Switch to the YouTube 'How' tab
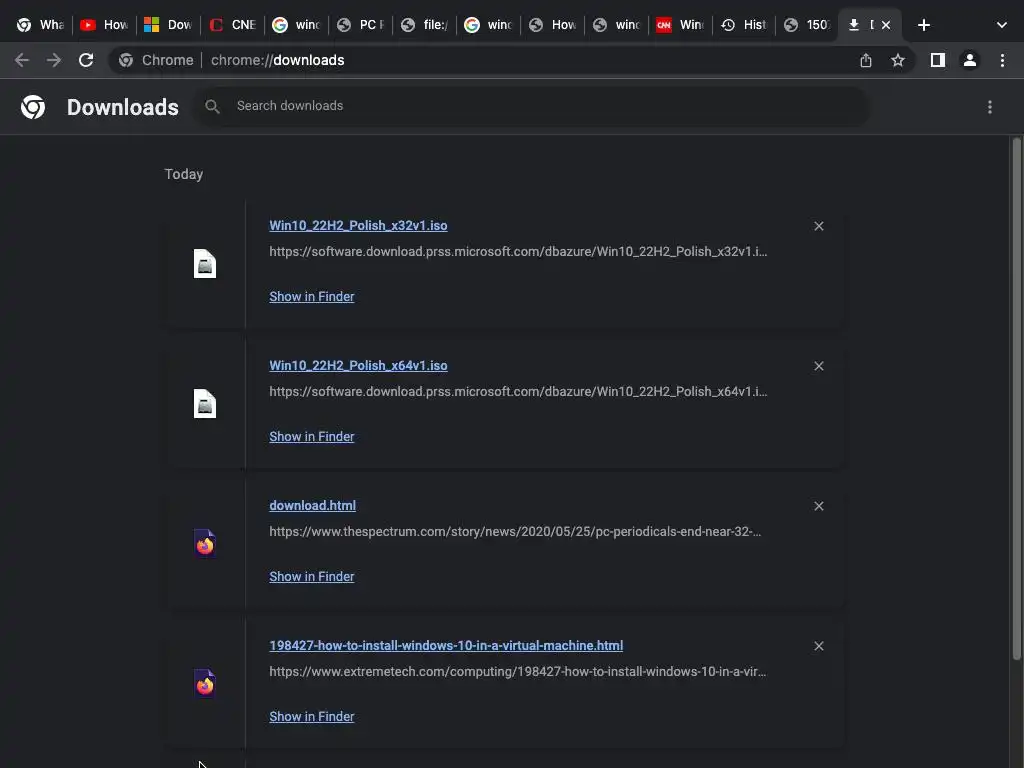Viewport: 1024px width, 768px height. [x=104, y=25]
